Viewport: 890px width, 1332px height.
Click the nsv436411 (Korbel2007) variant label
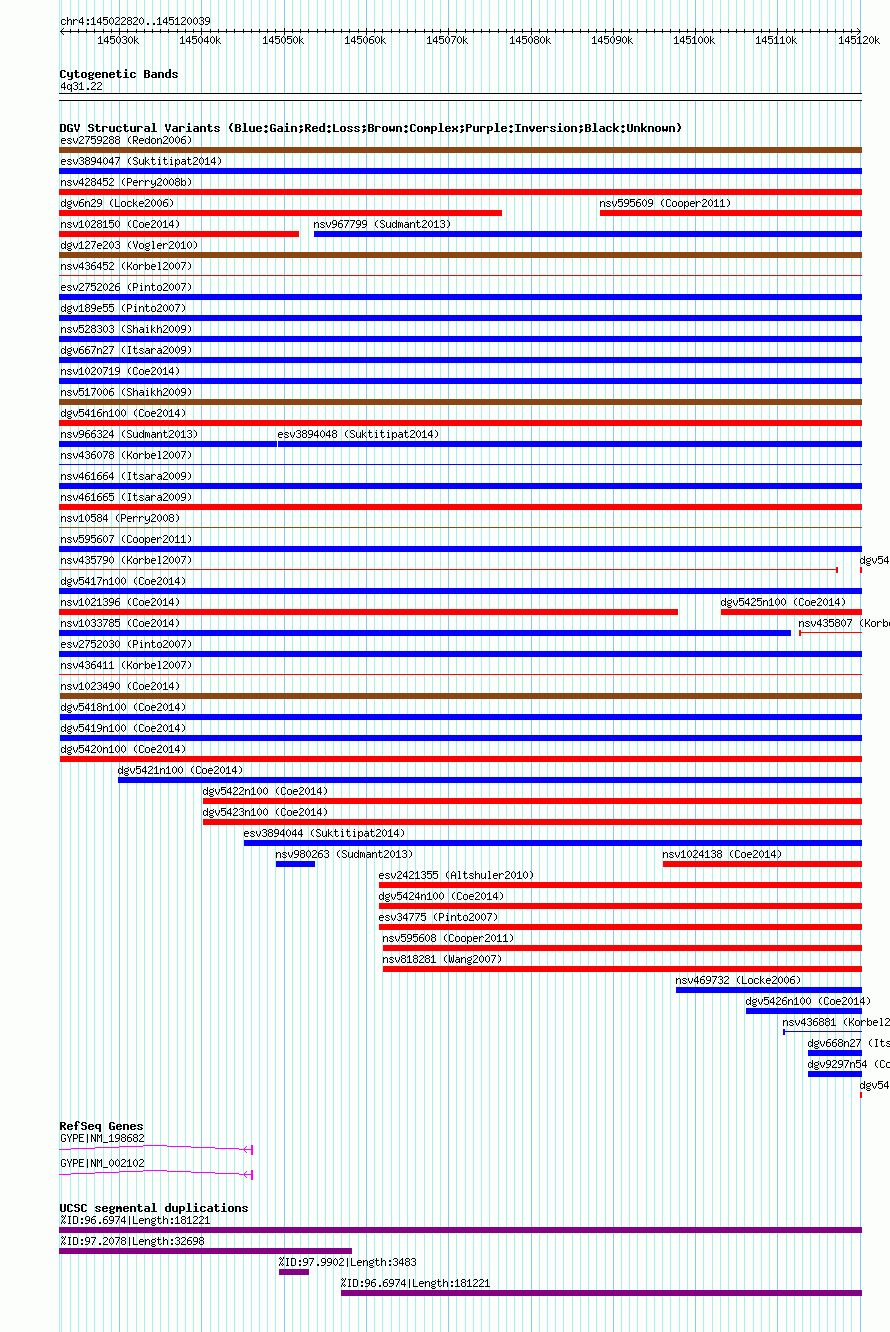point(126,665)
